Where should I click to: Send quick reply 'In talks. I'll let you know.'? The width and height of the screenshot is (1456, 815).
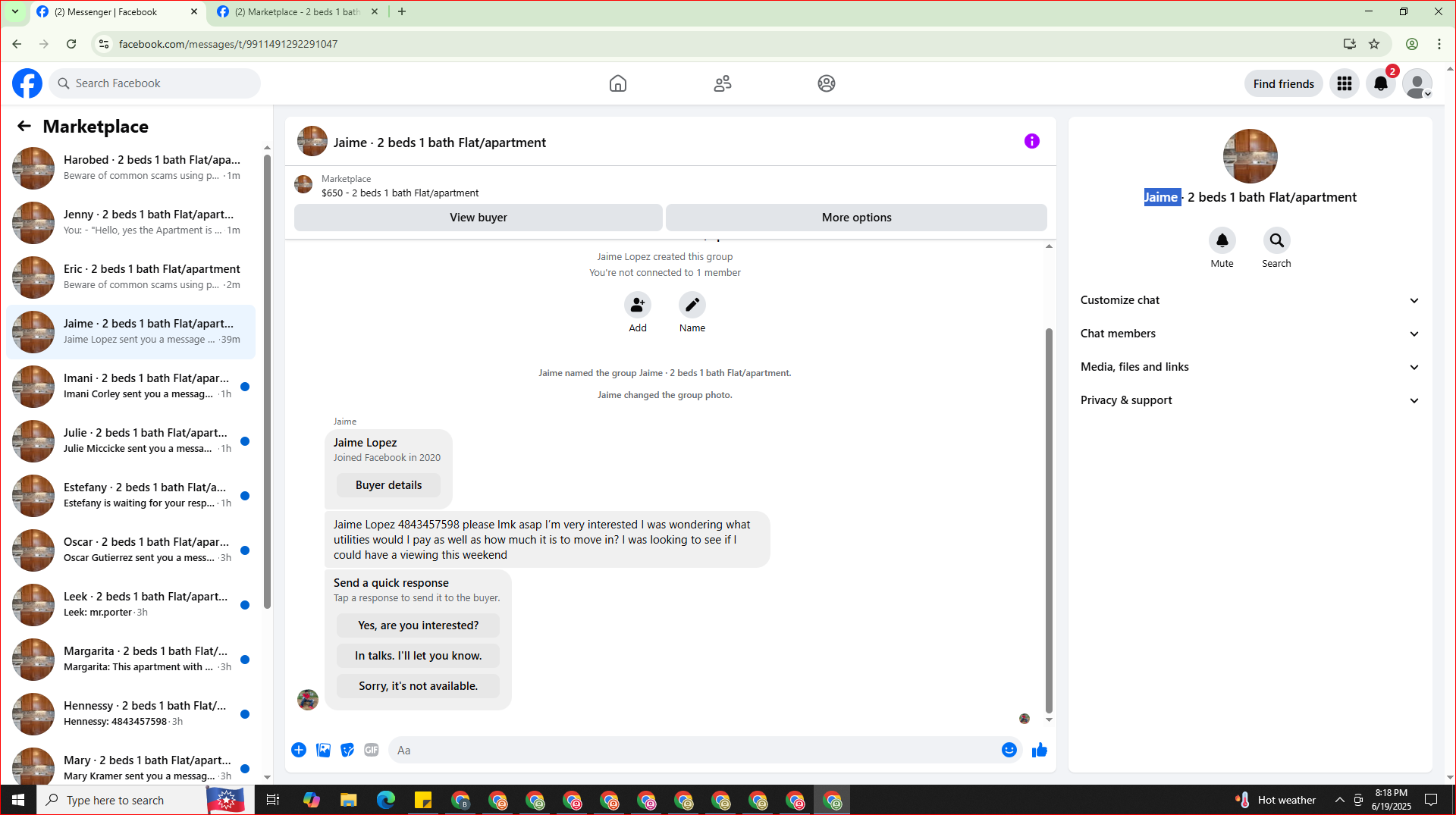pos(419,656)
